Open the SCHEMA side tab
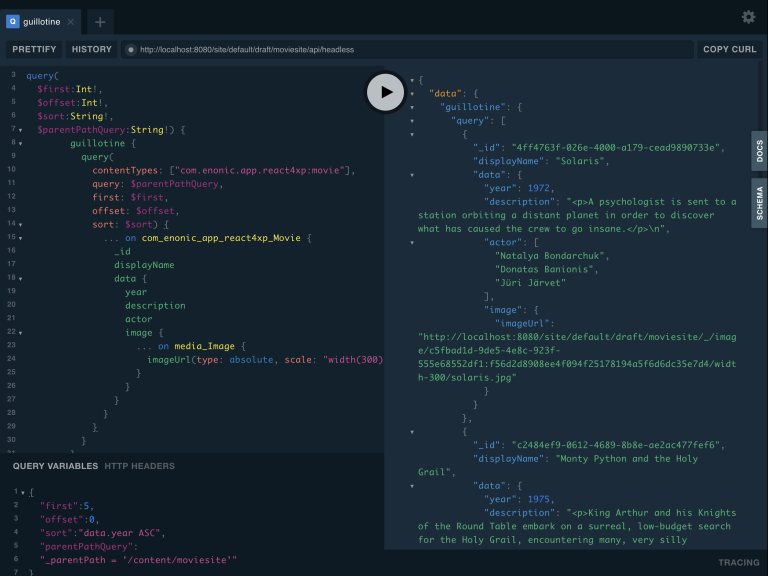Image resolution: width=768 pixels, height=576 pixels. coord(759,203)
